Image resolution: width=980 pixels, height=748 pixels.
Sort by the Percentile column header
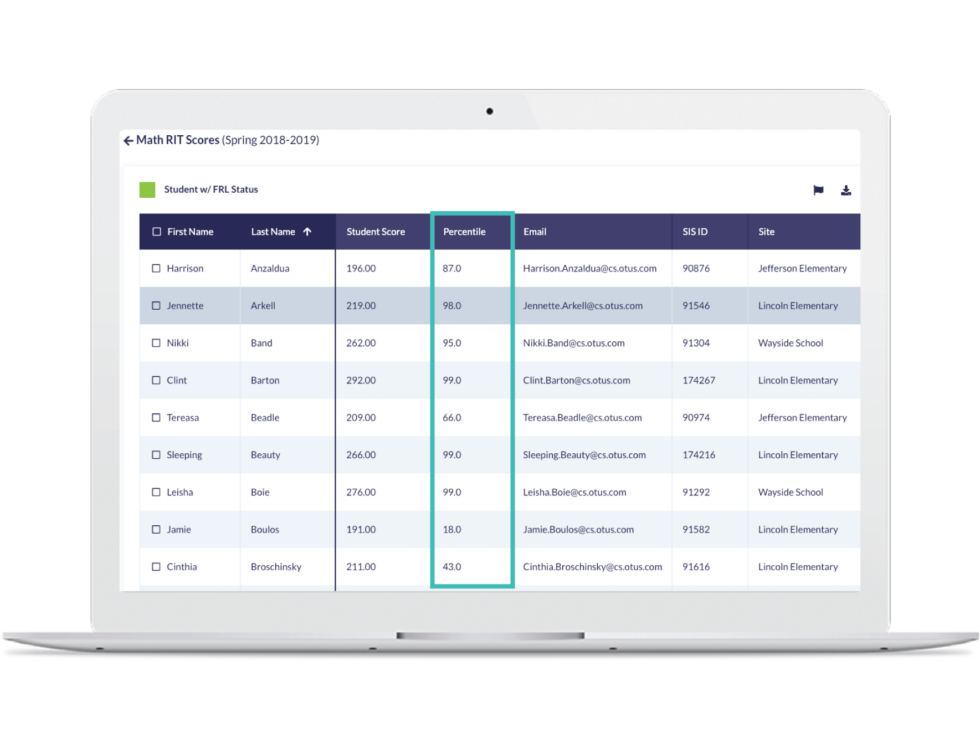click(464, 232)
